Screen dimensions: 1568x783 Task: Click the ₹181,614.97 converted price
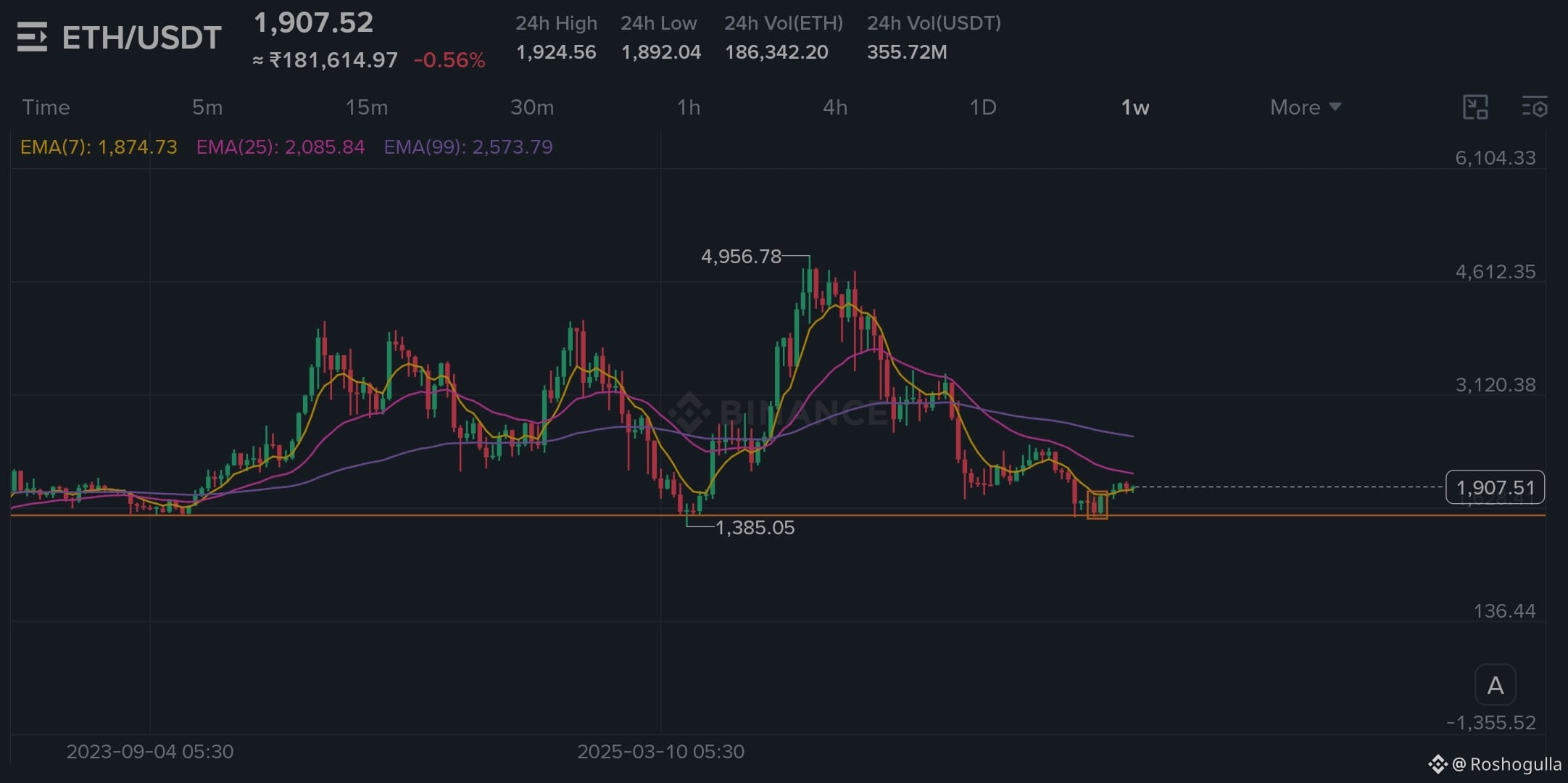point(325,60)
